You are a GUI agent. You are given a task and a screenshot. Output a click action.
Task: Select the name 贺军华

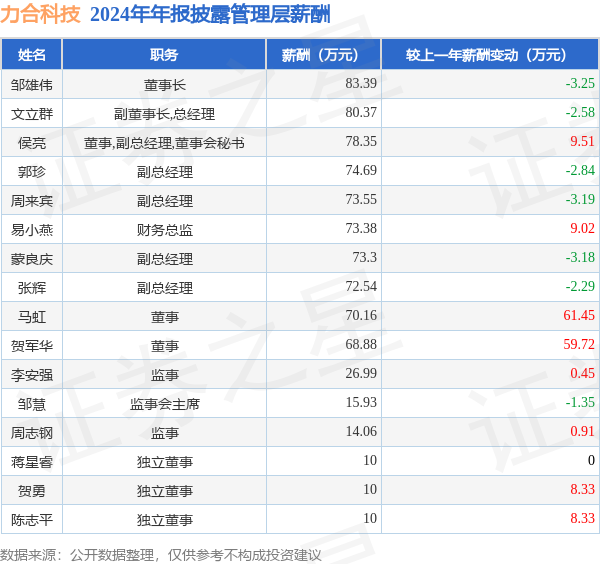(x=32, y=346)
